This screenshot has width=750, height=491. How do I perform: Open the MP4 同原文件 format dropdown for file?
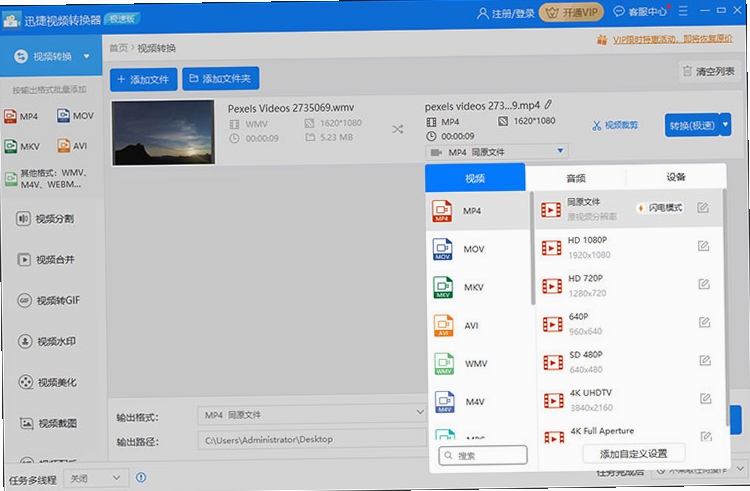(x=496, y=152)
